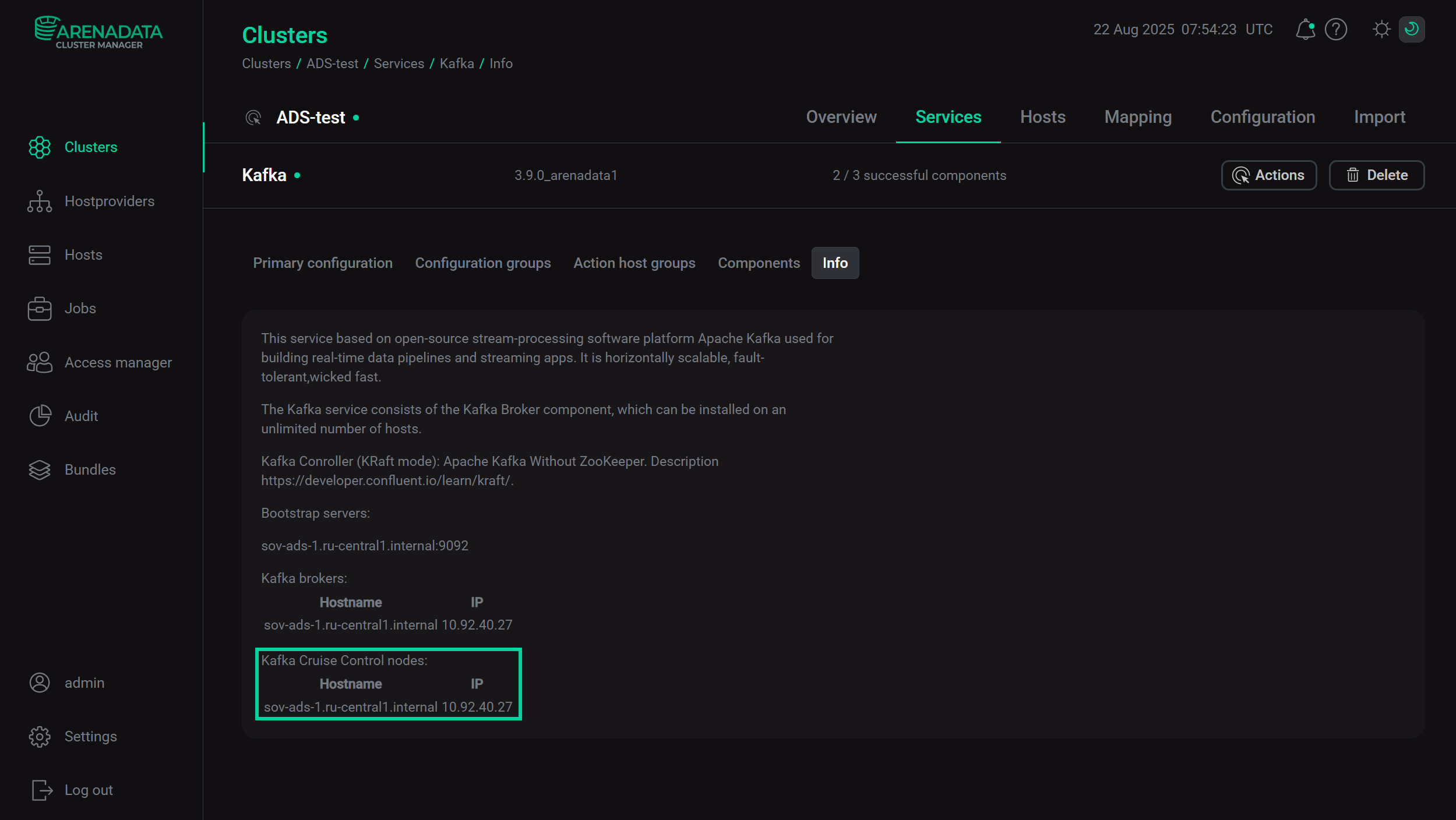This screenshot has width=1456, height=820.
Task: Open Settings in the sidebar
Action: tap(90, 737)
